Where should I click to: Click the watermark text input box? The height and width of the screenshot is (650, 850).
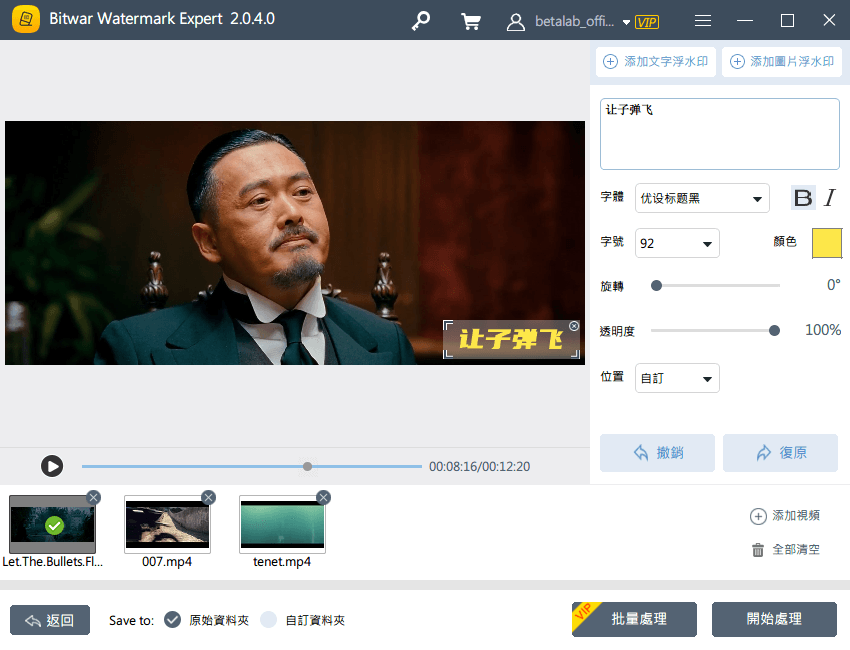pos(719,134)
